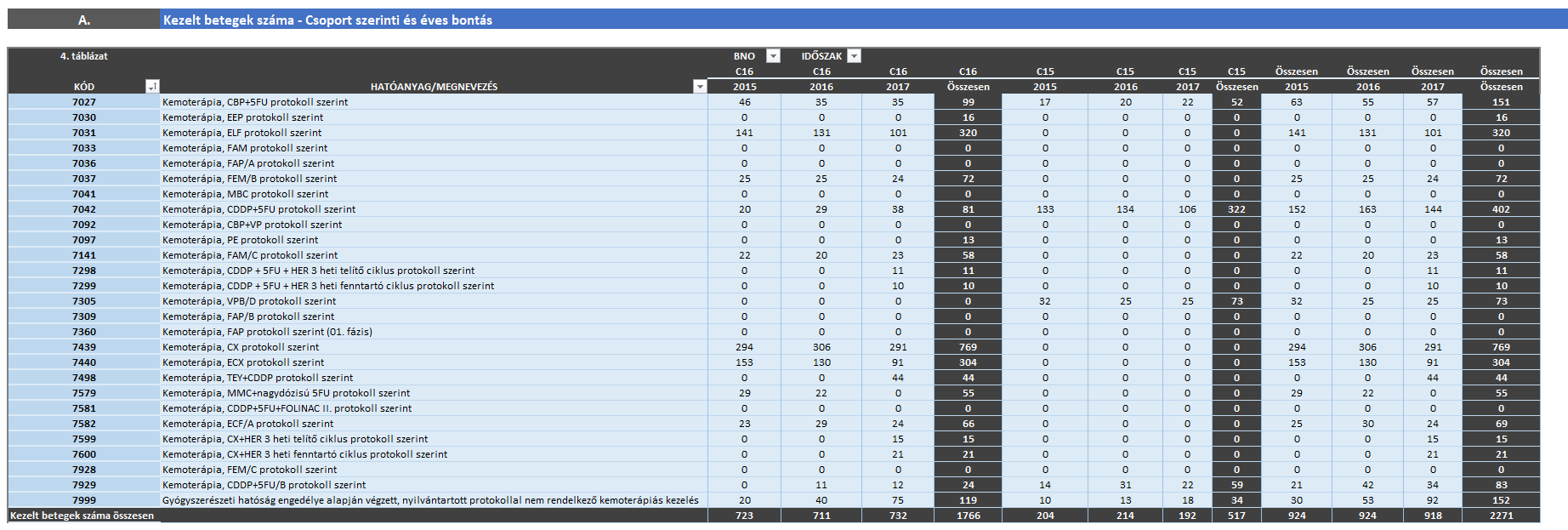
Task: Select the 'Kezelt betegek száma összesen' total row label
Action: point(82,516)
